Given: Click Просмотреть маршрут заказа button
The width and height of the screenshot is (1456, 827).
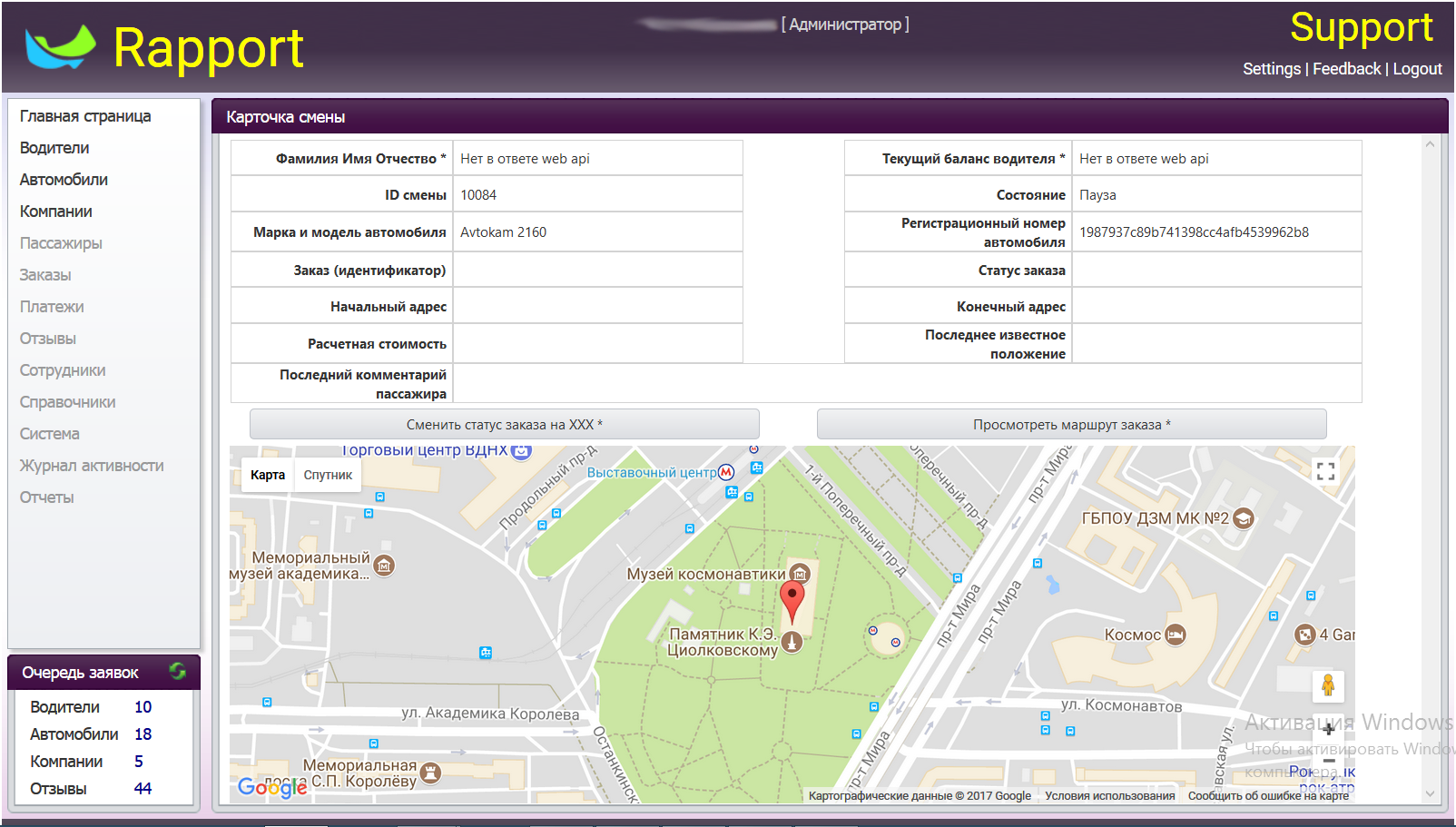Looking at the screenshot, I should (1072, 425).
